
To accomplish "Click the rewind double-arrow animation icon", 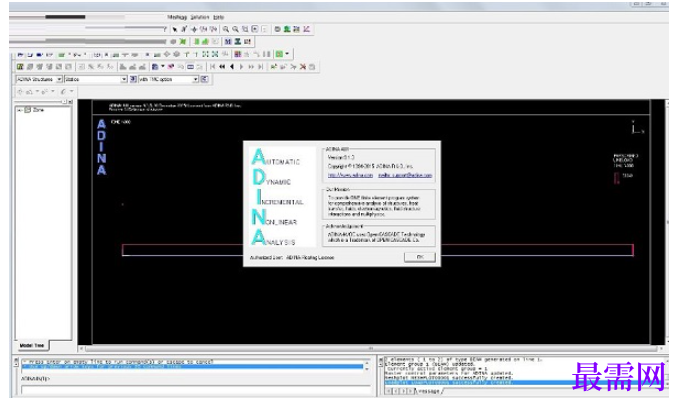I will 222,67.
